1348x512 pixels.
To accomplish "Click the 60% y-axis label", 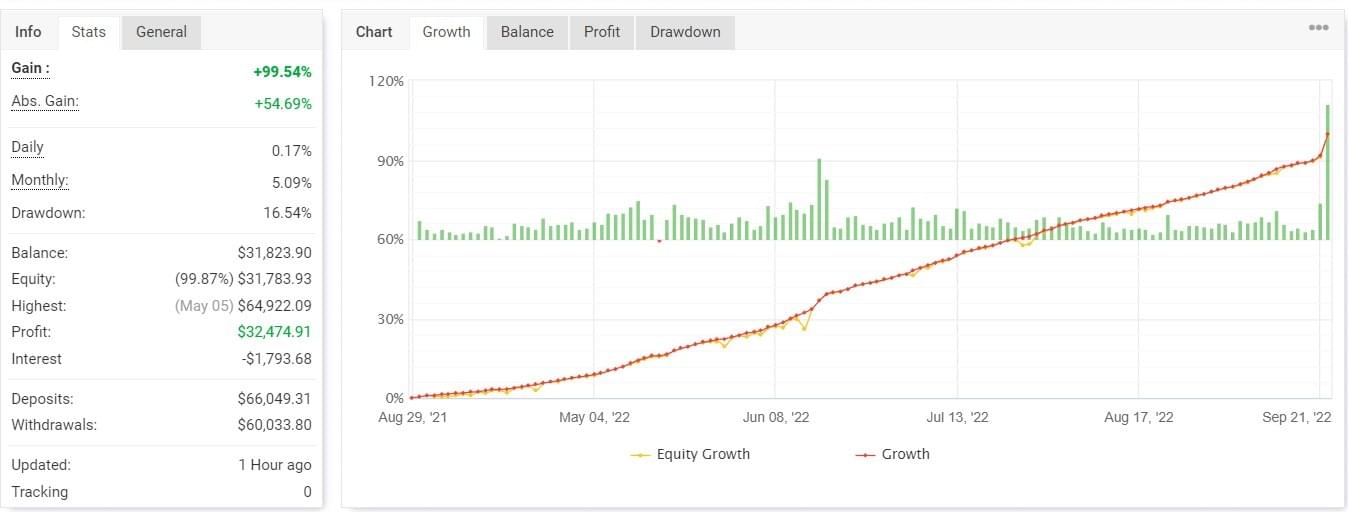I will pos(391,240).
